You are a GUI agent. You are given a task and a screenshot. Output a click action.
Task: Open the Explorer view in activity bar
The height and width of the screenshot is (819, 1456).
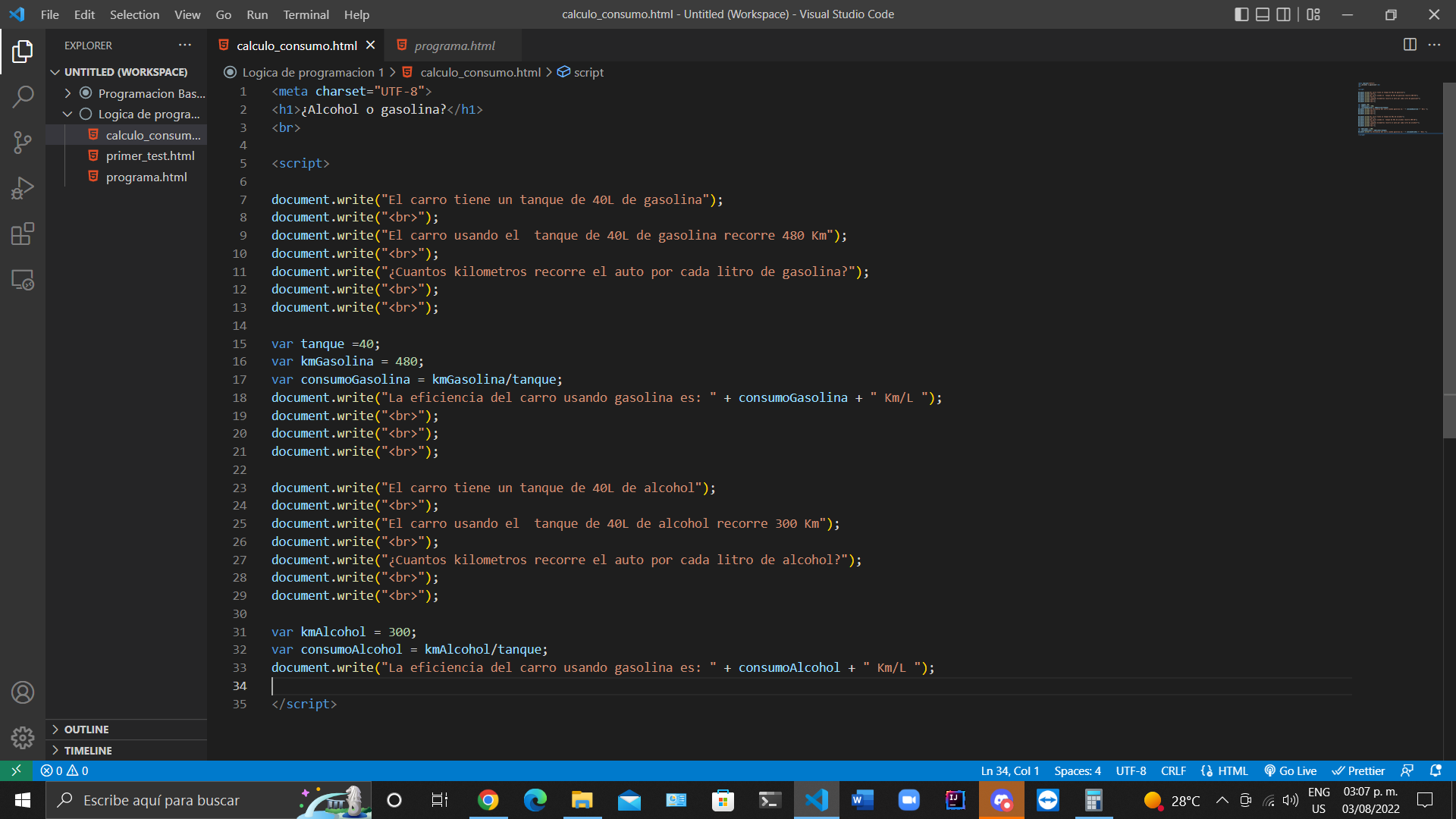click(23, 52)
